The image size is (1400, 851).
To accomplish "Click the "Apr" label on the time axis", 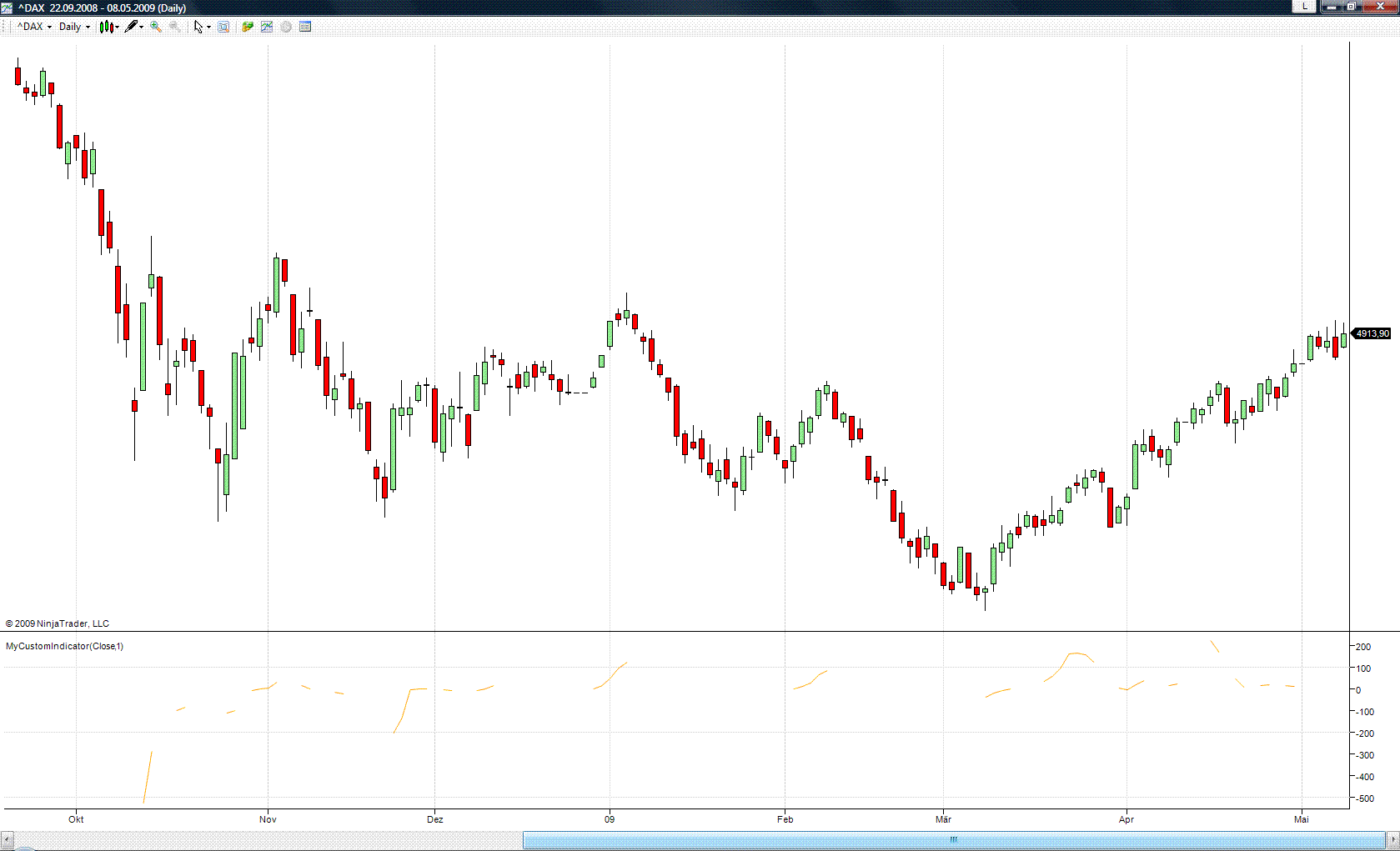I will tap(1127, 819).
